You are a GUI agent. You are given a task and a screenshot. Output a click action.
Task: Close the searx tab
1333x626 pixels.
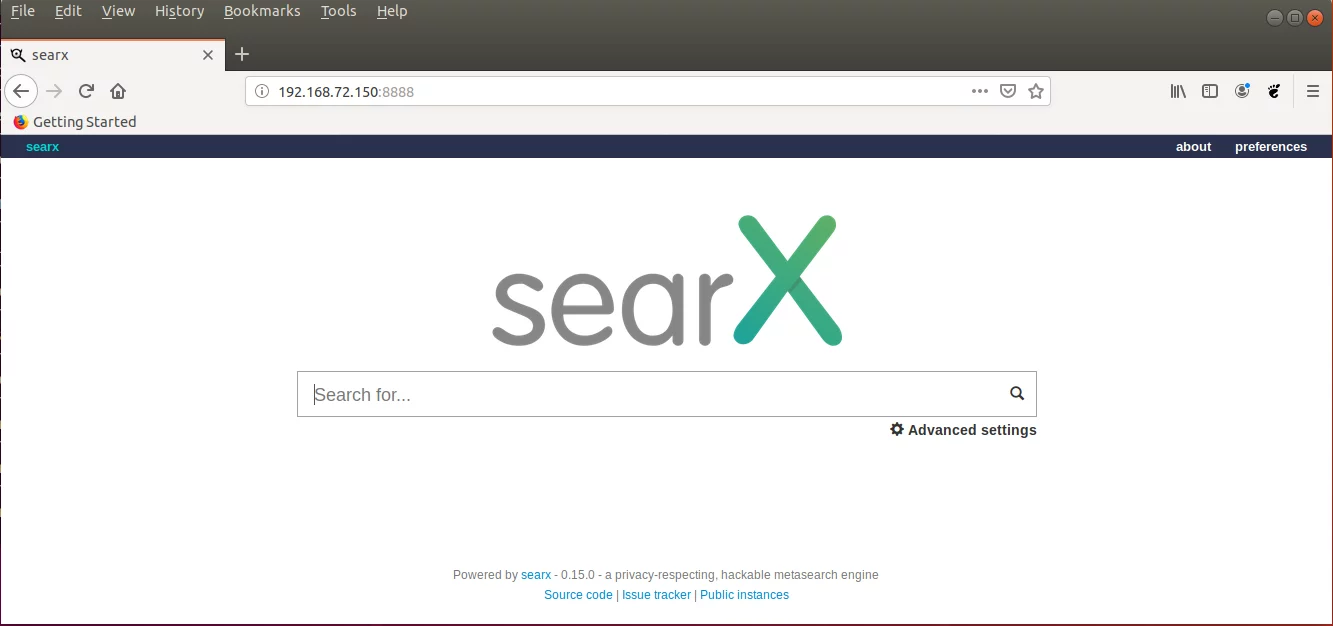208,55
